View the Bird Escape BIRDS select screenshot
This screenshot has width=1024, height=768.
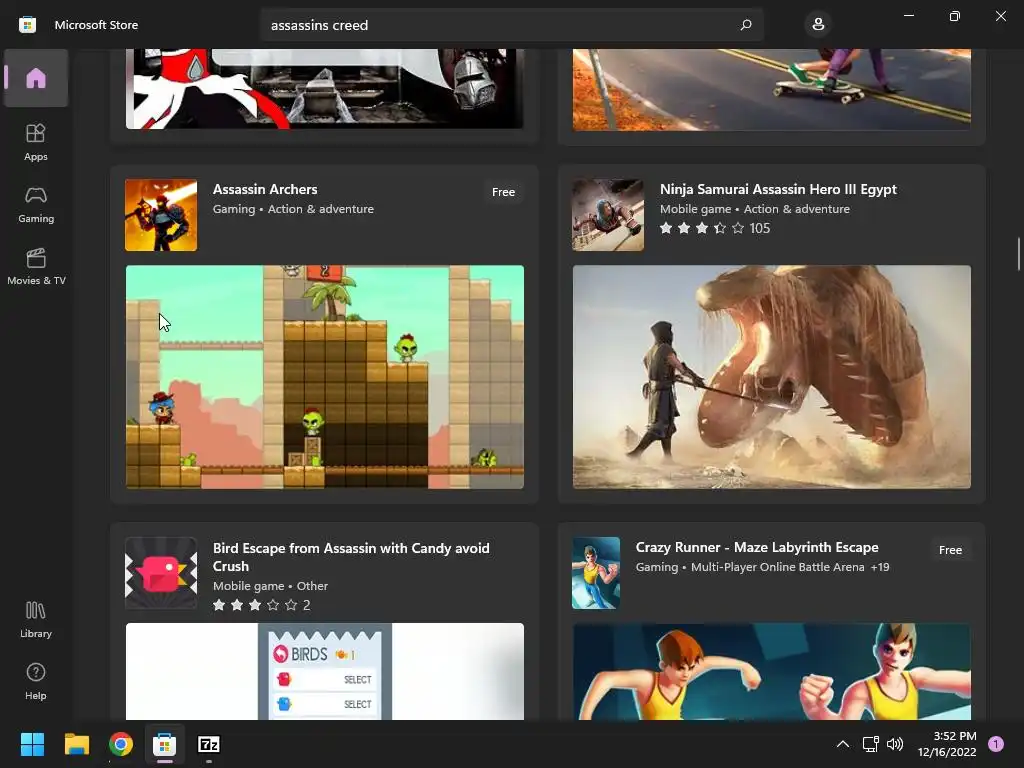[x=325, y=671]
